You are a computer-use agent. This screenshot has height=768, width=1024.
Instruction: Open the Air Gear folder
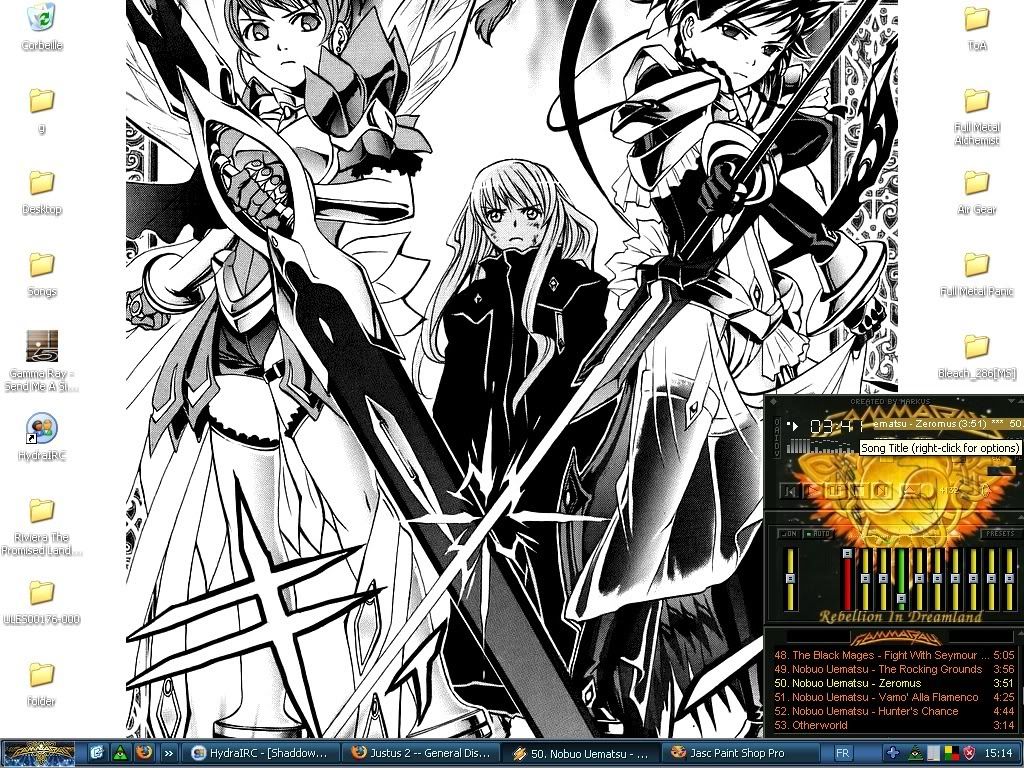click(x=976, y=192)
